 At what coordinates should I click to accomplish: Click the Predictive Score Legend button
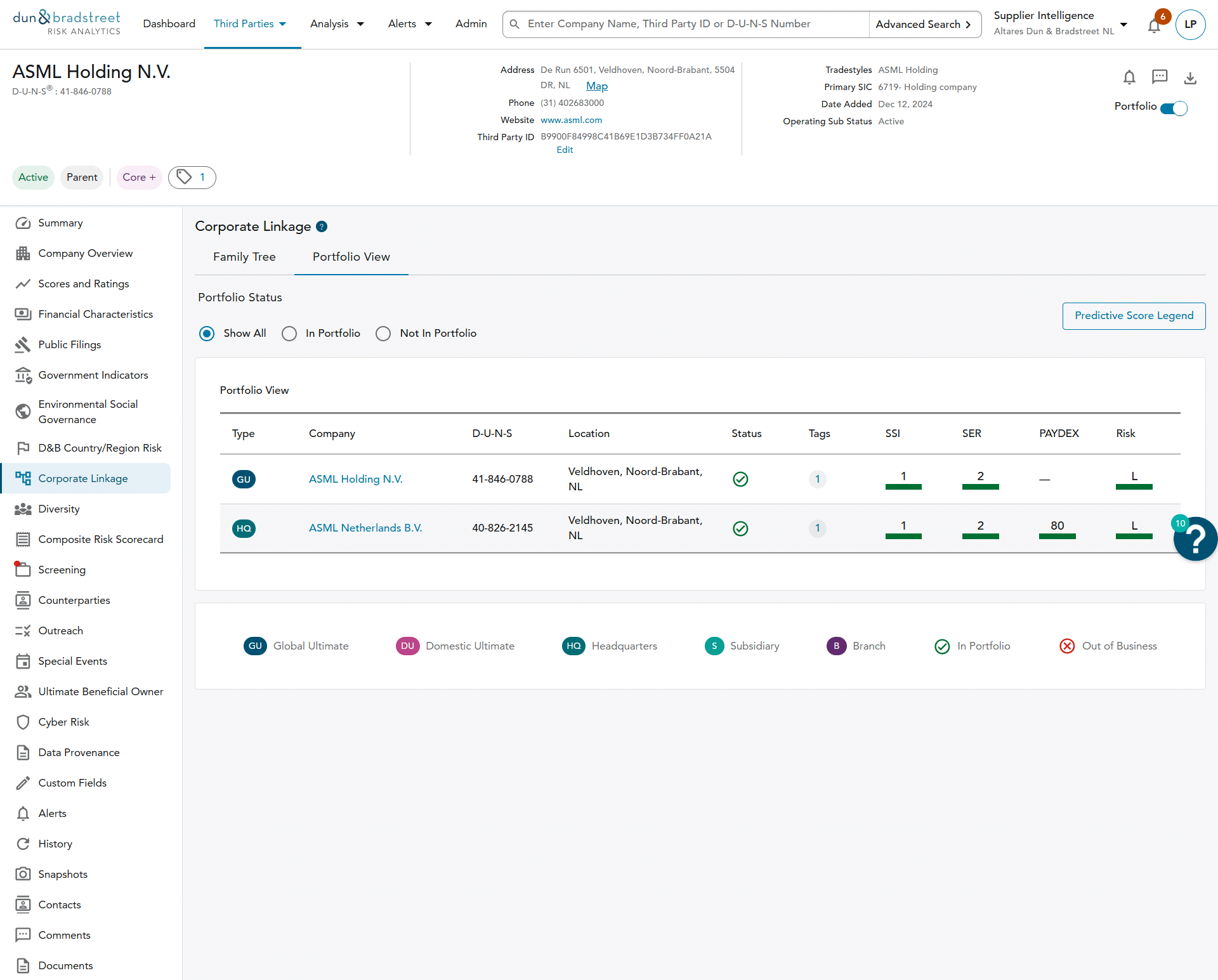[x=1134, y=316]
